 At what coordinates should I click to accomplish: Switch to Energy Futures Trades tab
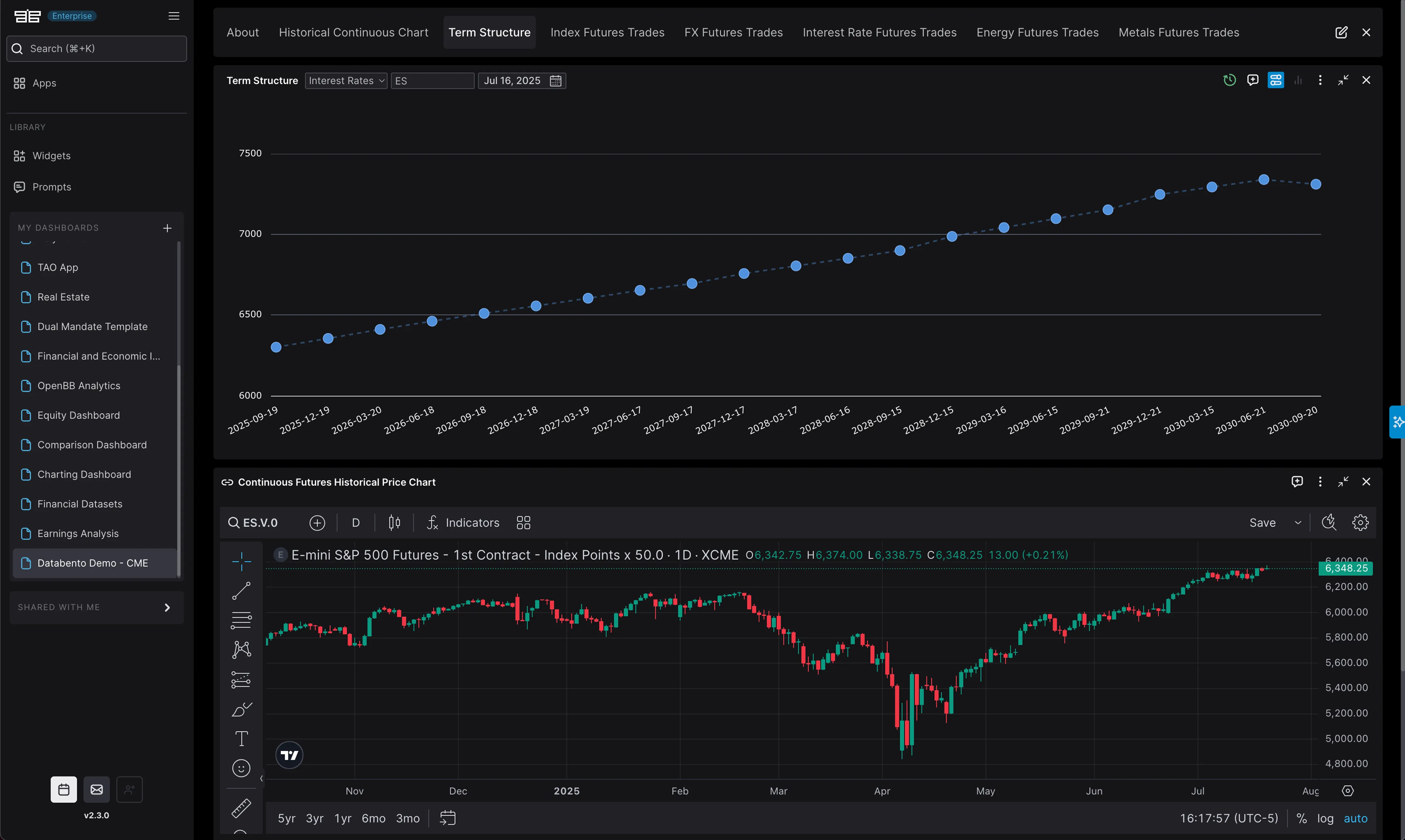coord(1037,33)
